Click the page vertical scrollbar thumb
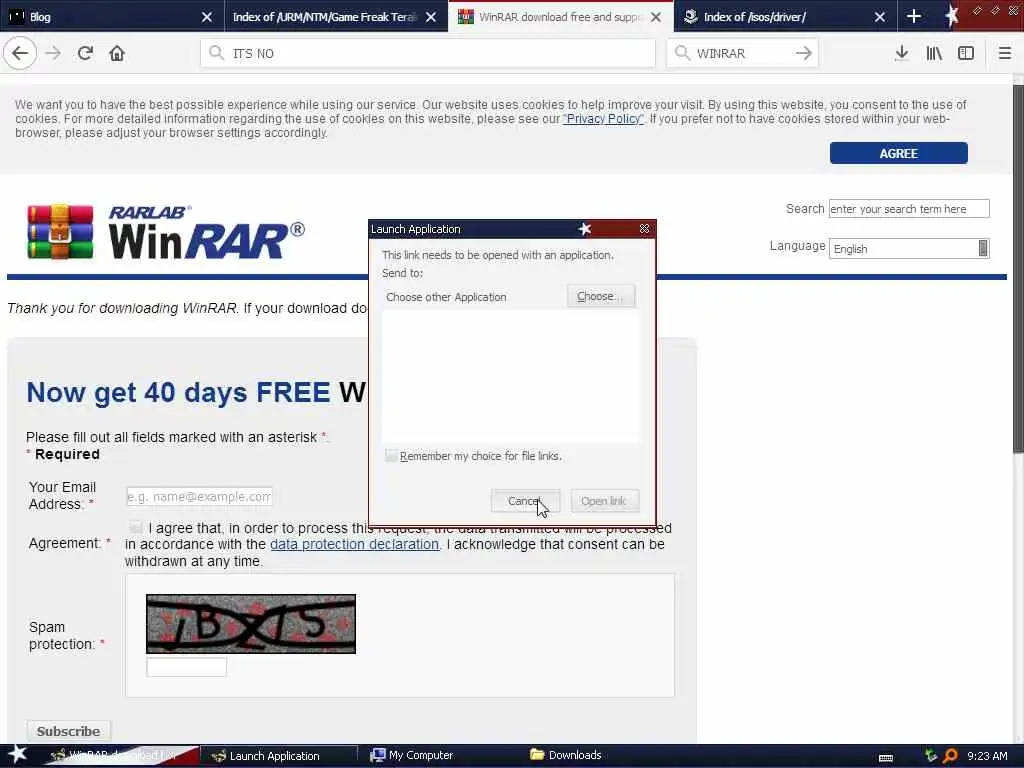Viewport: 1024px width, 768px height. pyautogui.click(x=1018, y=268)
